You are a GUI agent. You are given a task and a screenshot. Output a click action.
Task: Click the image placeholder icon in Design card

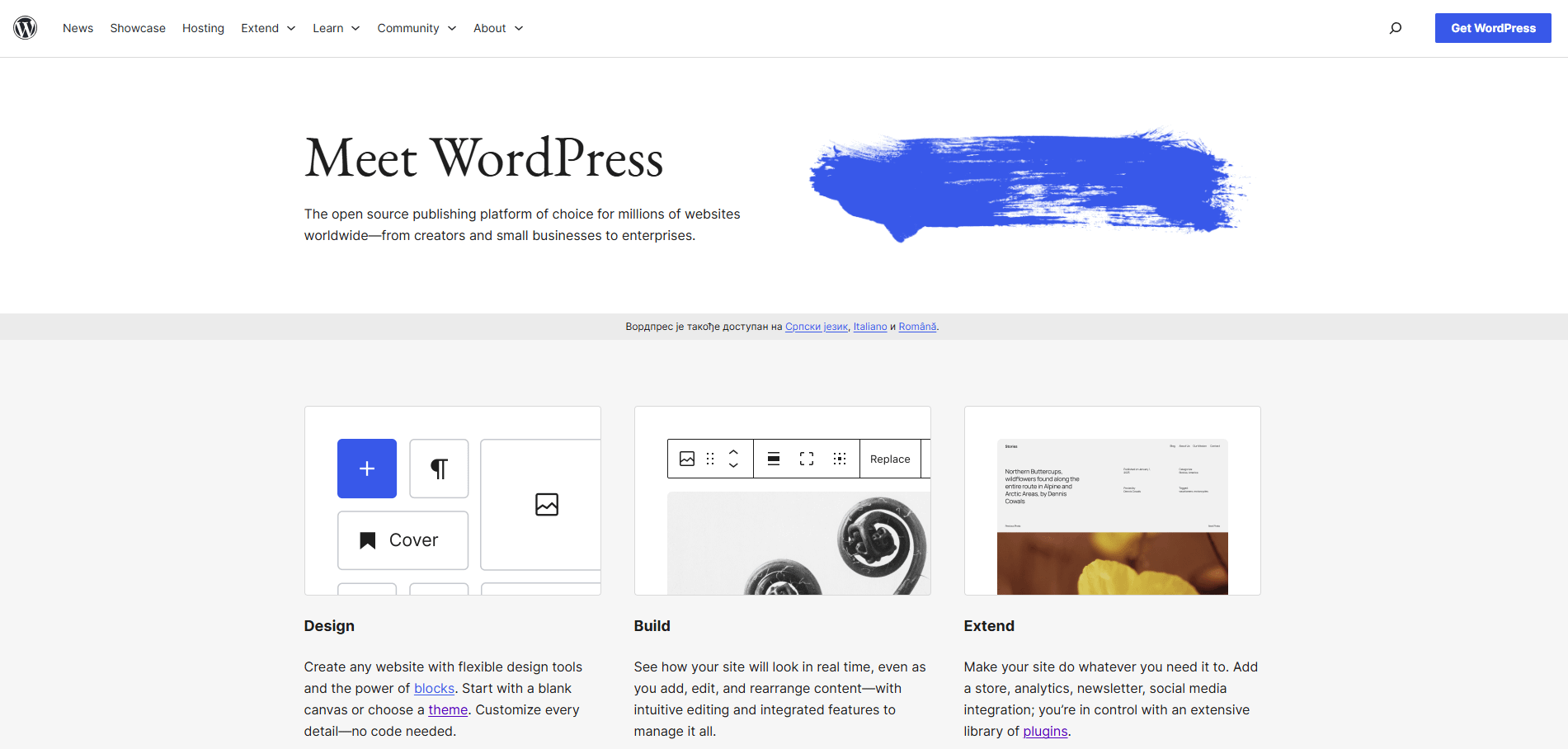pos(546,504)
